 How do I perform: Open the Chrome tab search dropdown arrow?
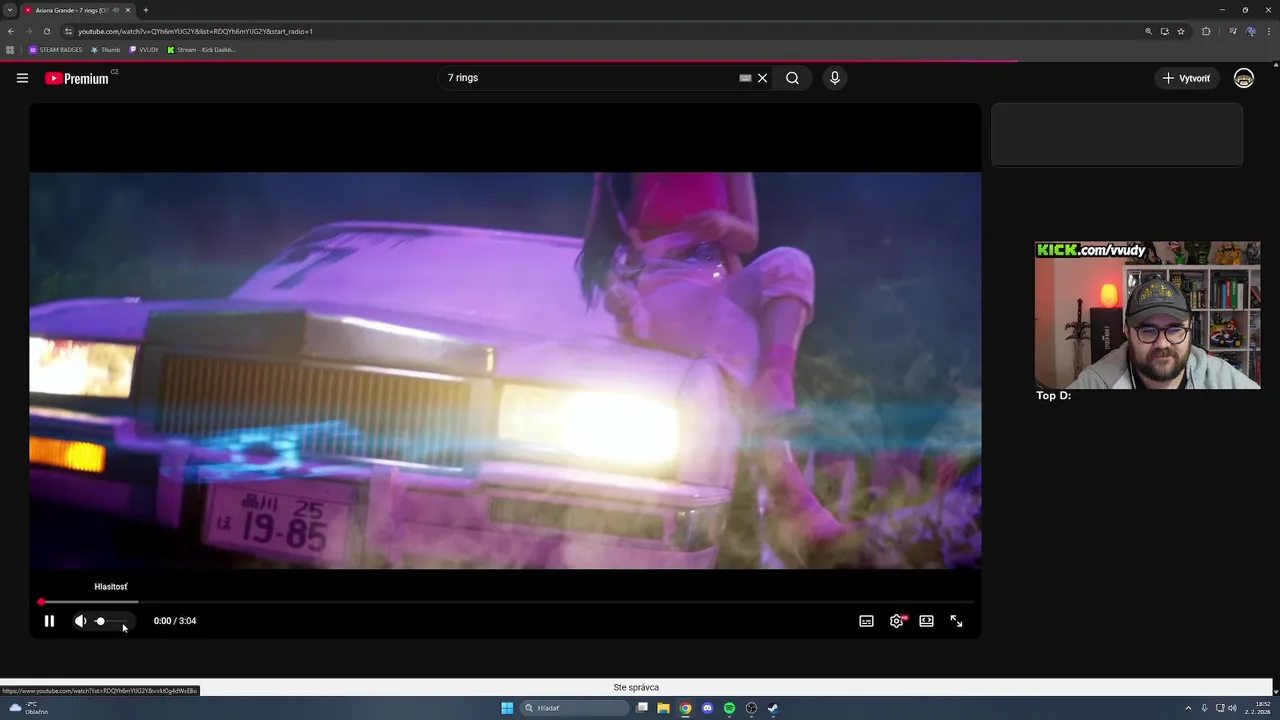10,10
